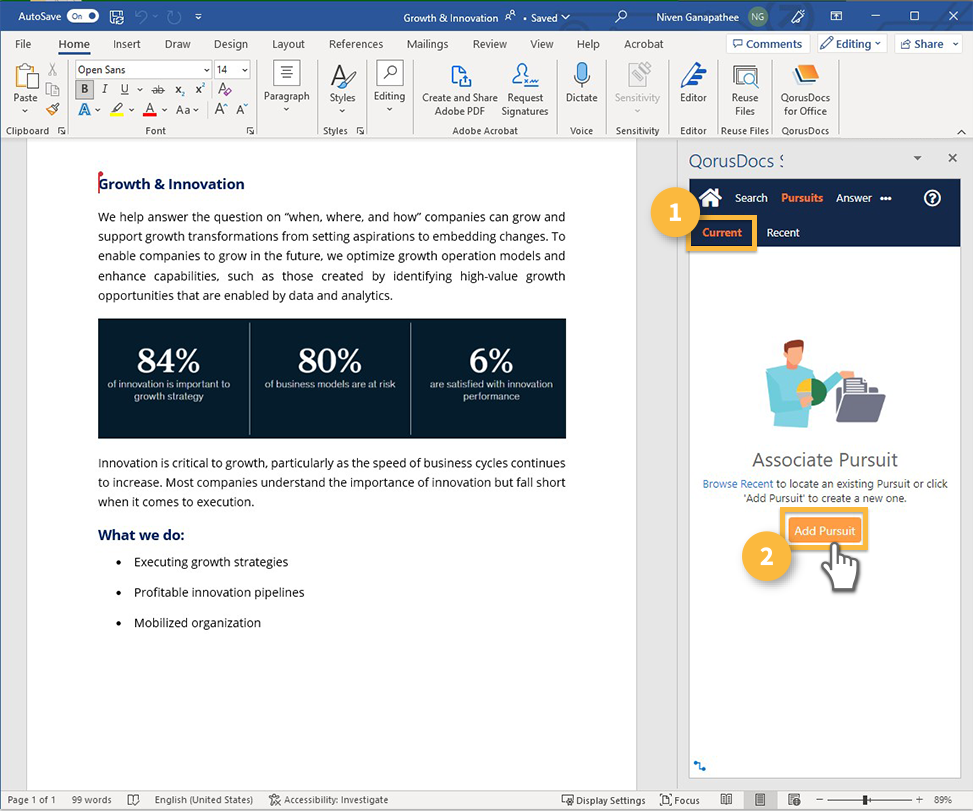Apply subscript formatting

tap(179, 90)
